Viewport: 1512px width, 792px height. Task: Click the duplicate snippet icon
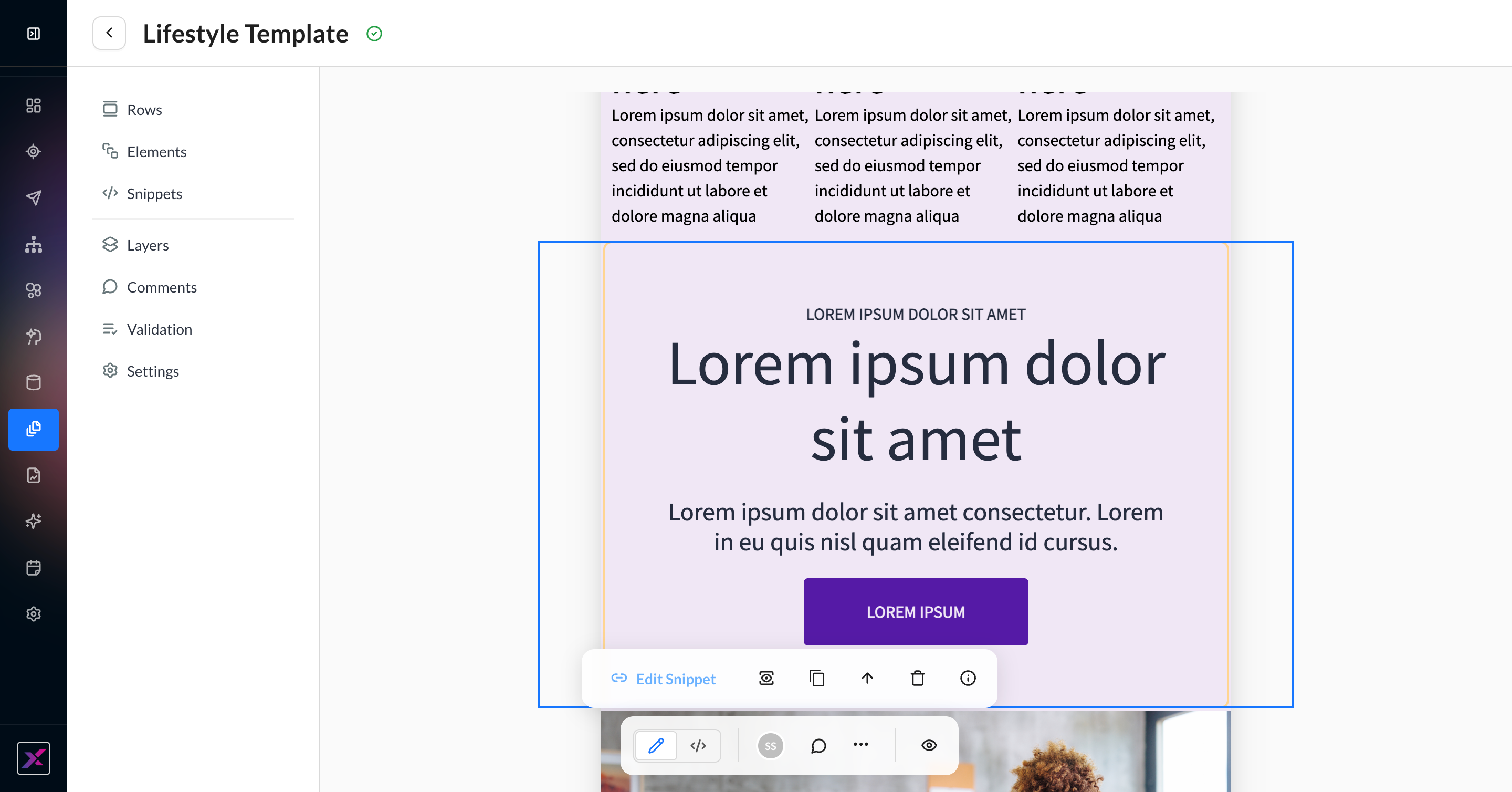[816, 678]
